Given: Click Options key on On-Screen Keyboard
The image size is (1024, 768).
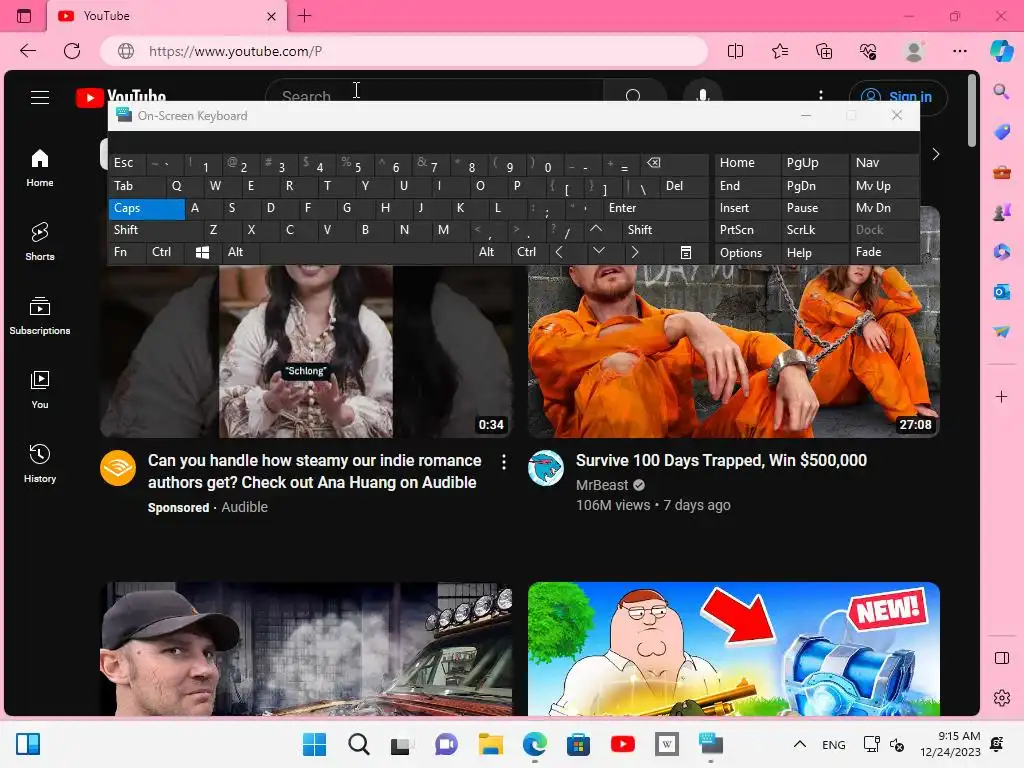Looking at the screenshot, I should point(747,252).
